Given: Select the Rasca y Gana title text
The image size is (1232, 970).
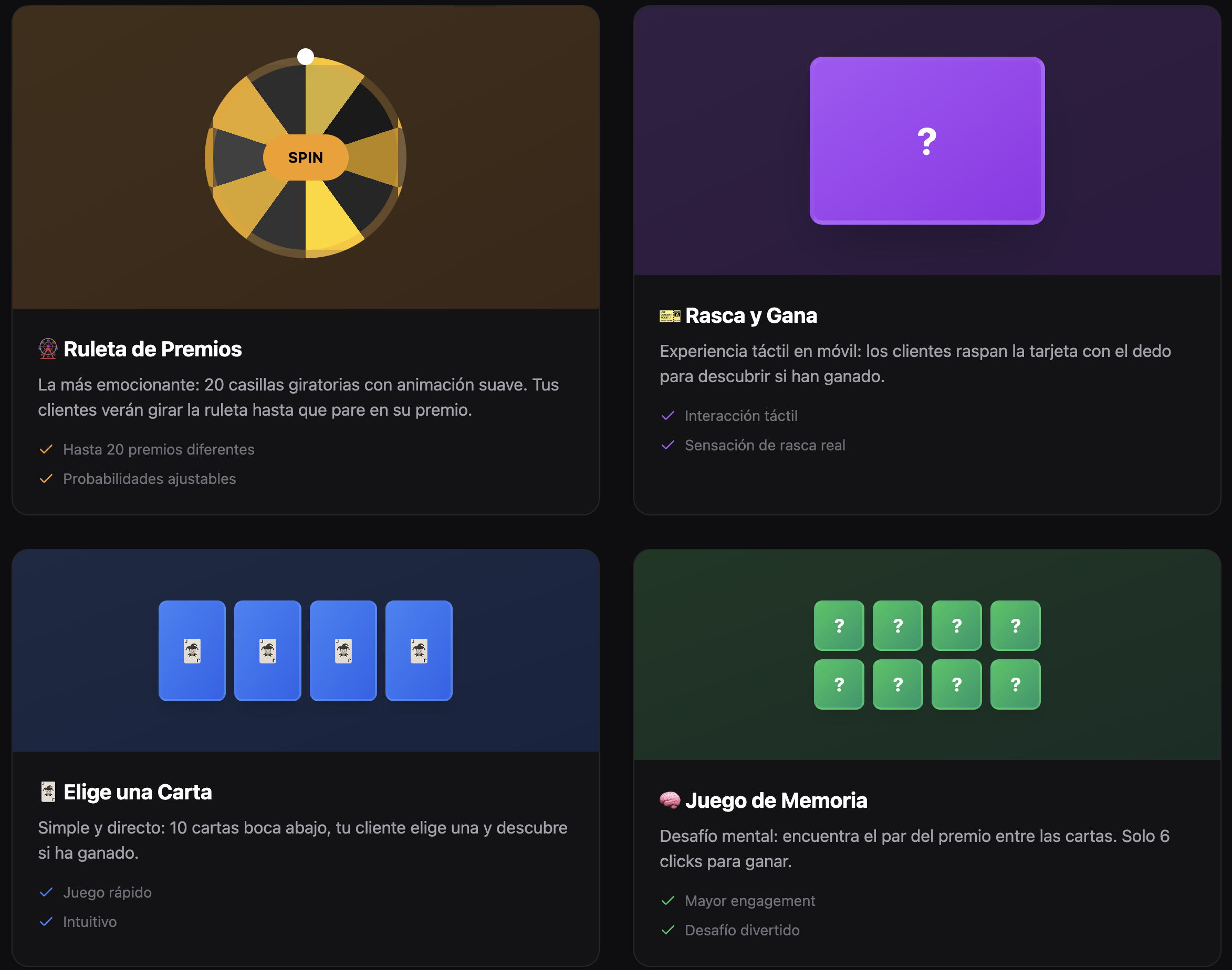Looking at the screenshot, I should click(750, 316).
